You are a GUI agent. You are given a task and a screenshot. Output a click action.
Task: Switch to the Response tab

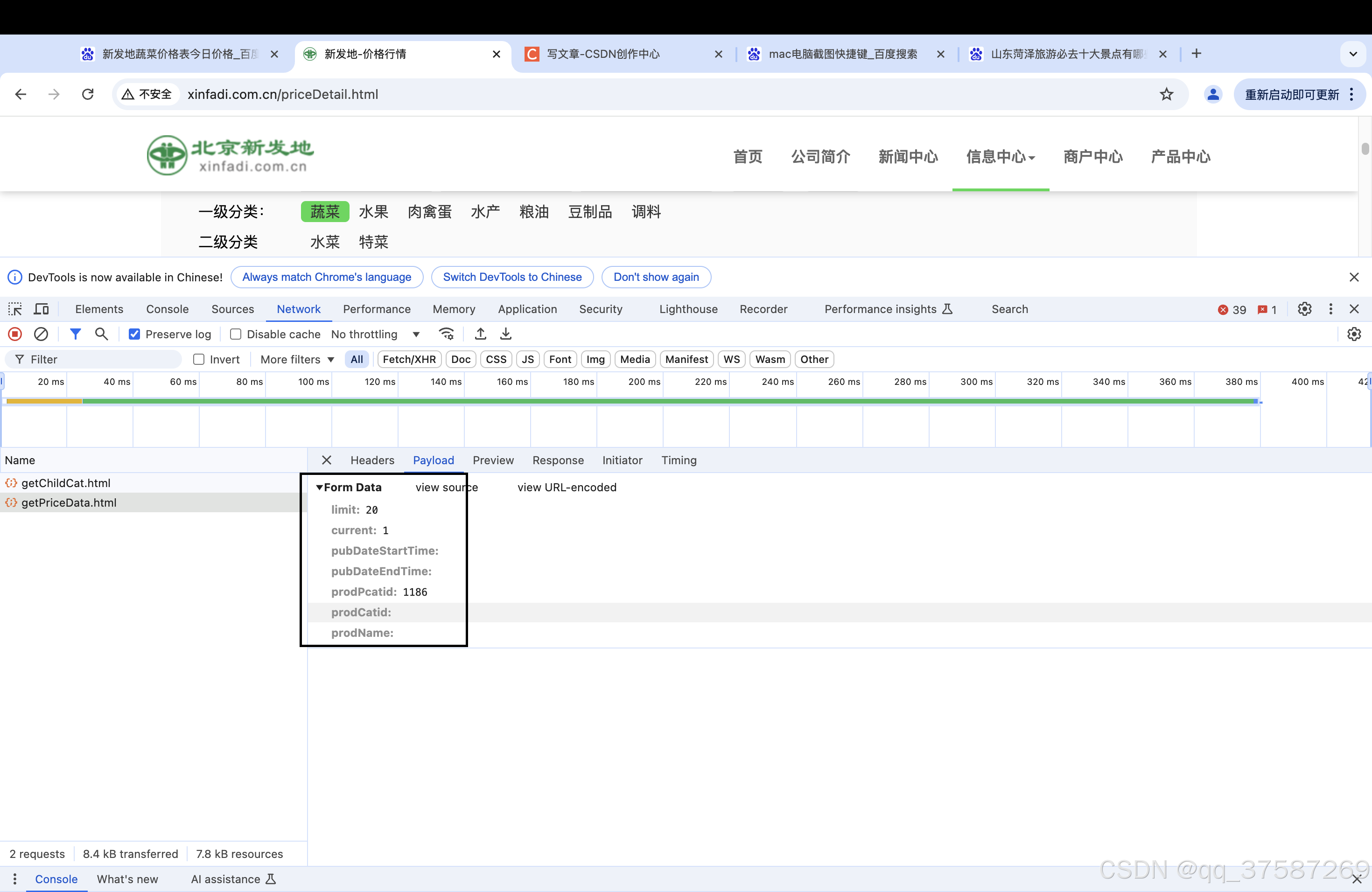(558, 460)
